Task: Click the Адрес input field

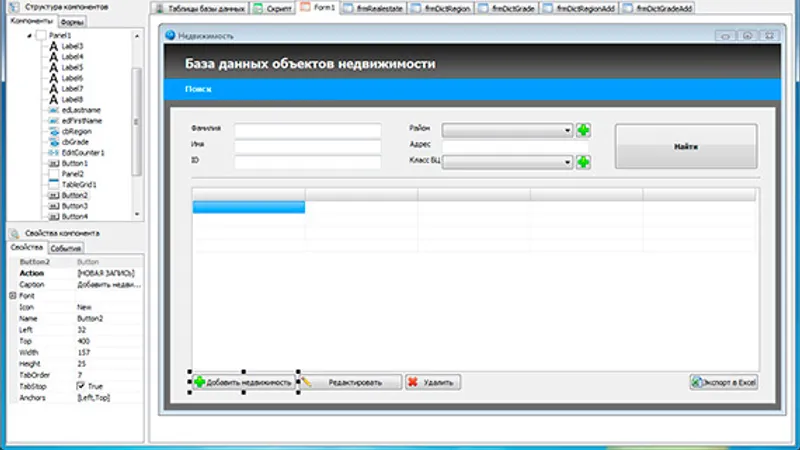Action: coord(515,146)
